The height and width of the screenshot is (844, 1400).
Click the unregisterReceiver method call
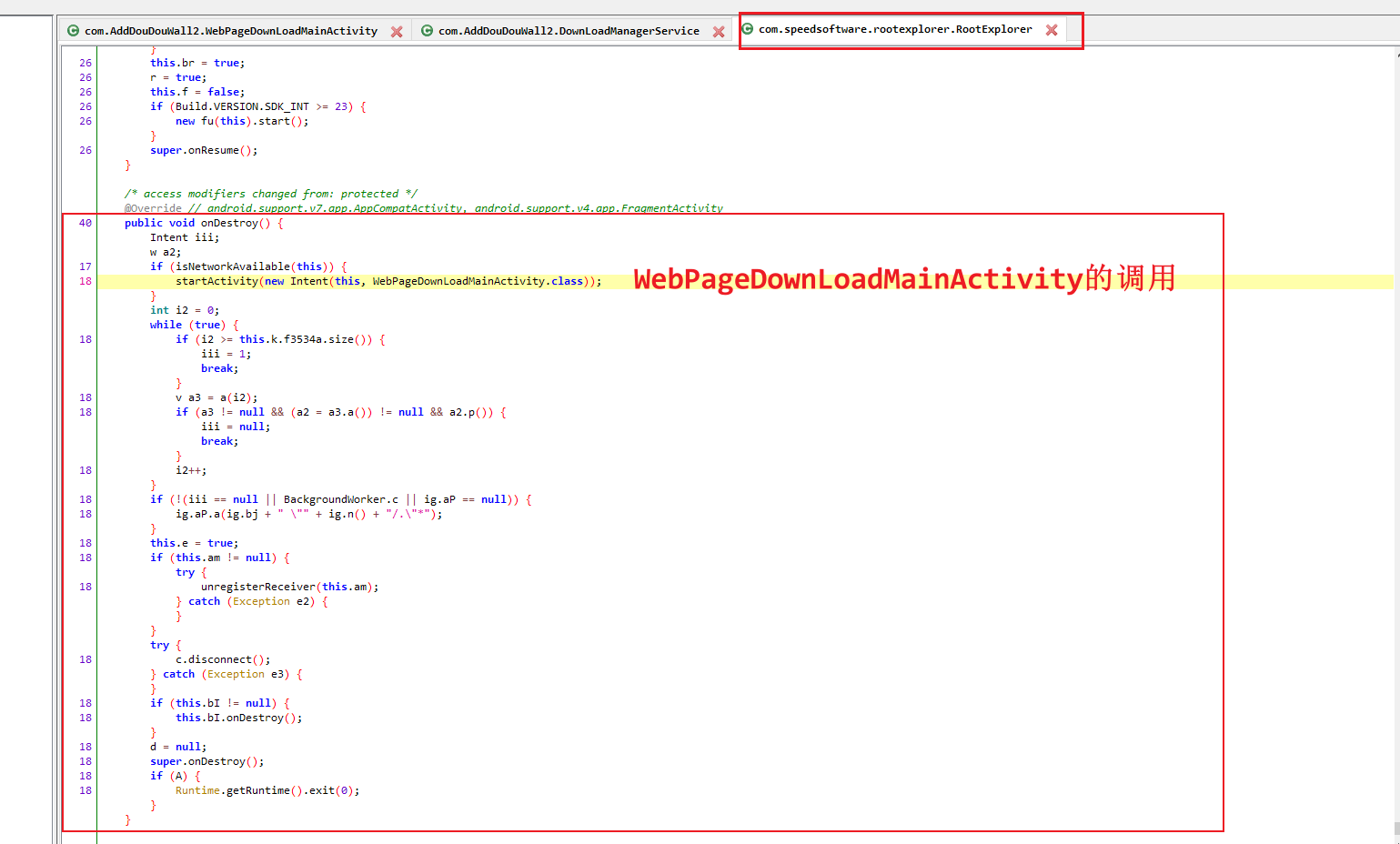(x=257, y=587)
